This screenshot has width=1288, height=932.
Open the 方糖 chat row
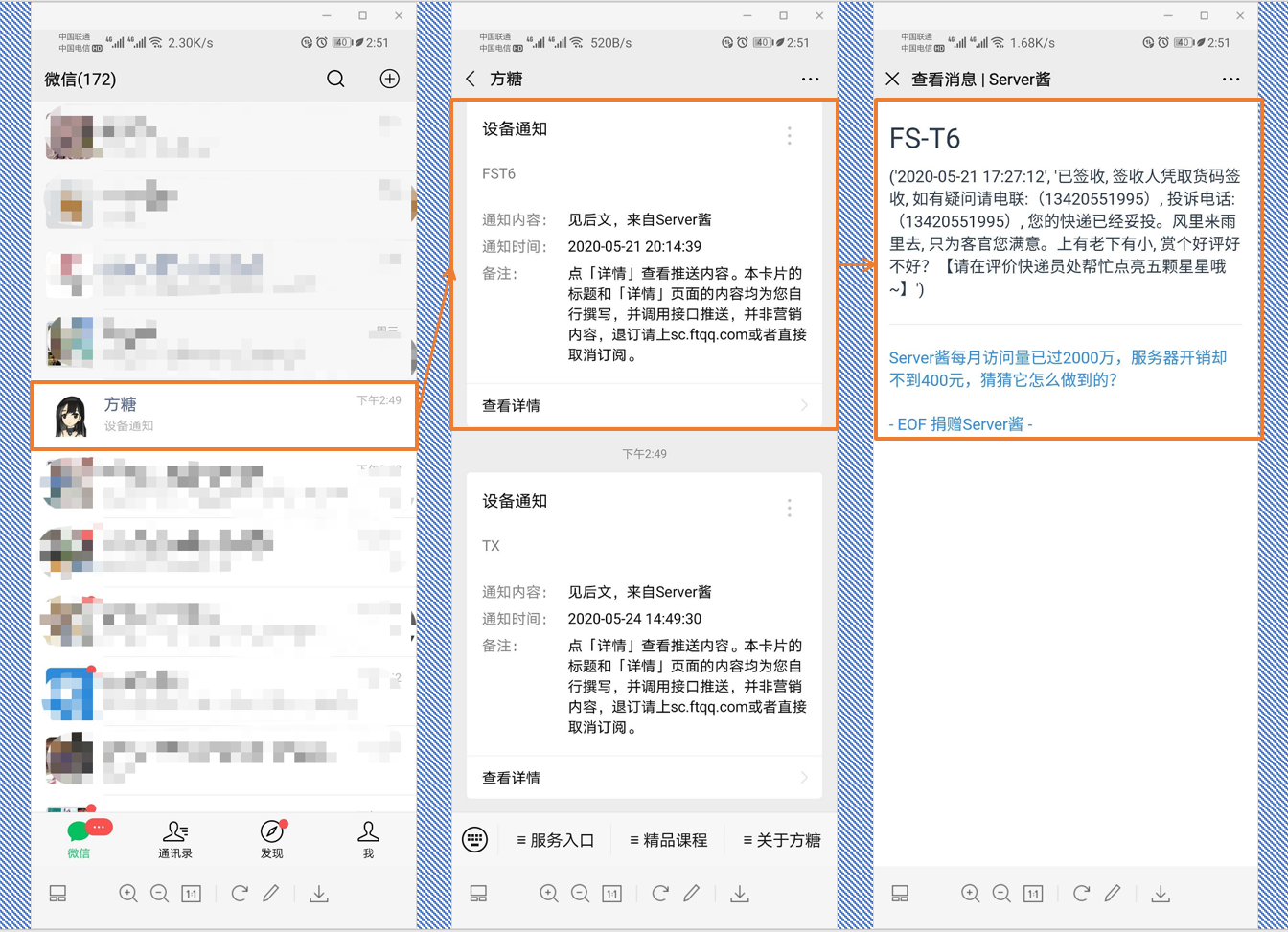tap(224, 415)
